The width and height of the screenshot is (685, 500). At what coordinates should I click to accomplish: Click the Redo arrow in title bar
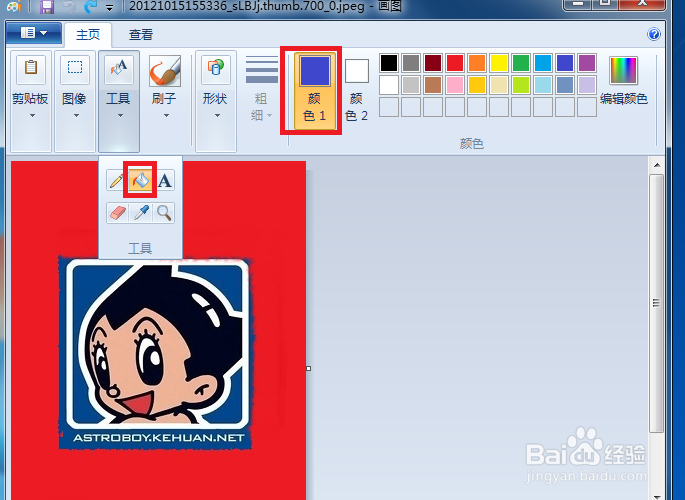click(90, 6)
